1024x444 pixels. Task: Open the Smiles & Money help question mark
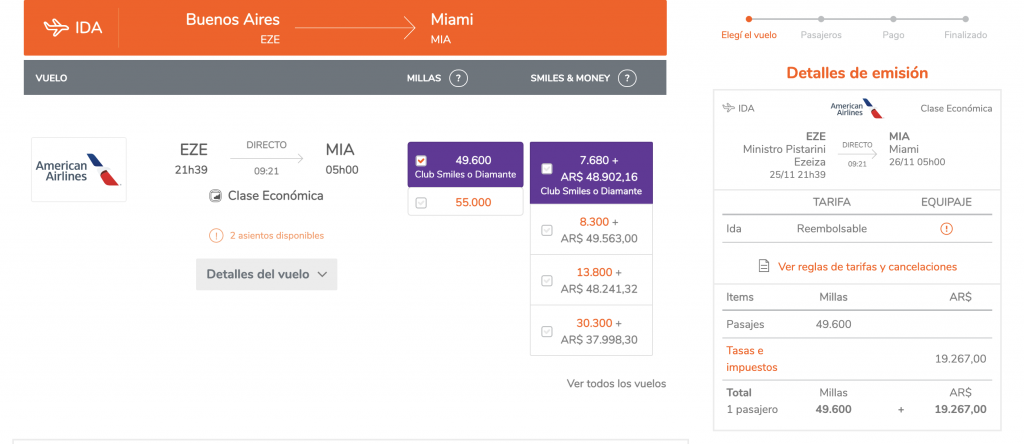coord(628,78)
